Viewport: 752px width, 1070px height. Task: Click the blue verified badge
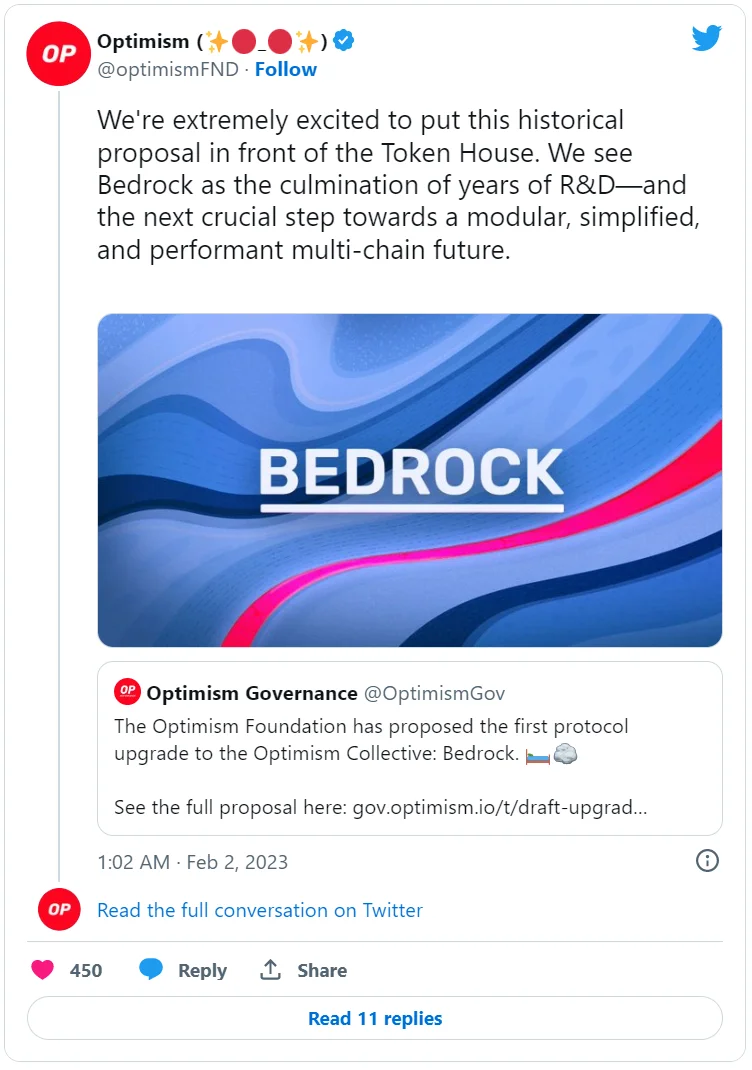tap(345, 41)
